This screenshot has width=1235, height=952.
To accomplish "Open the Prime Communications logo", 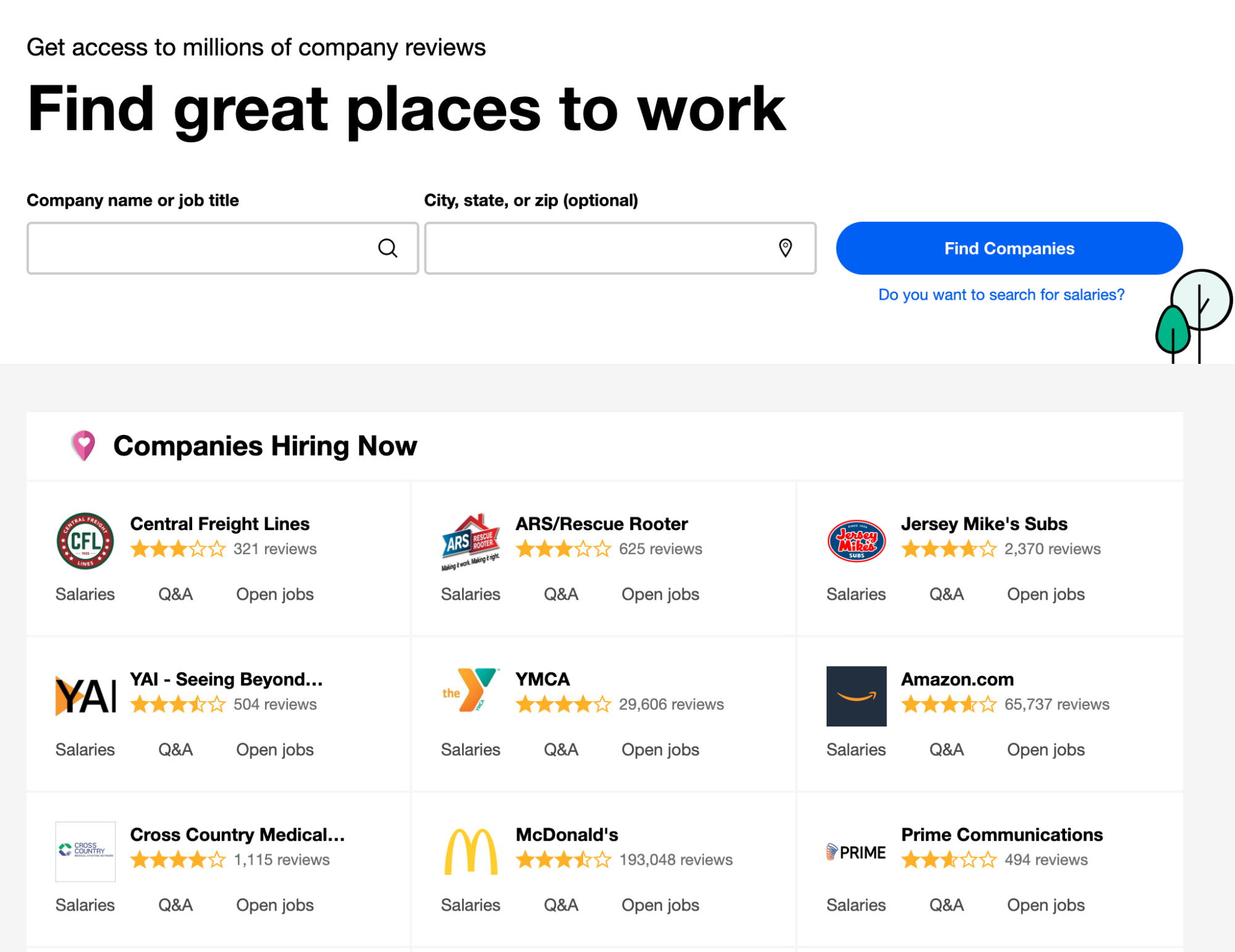I will [x=856, y=853].
